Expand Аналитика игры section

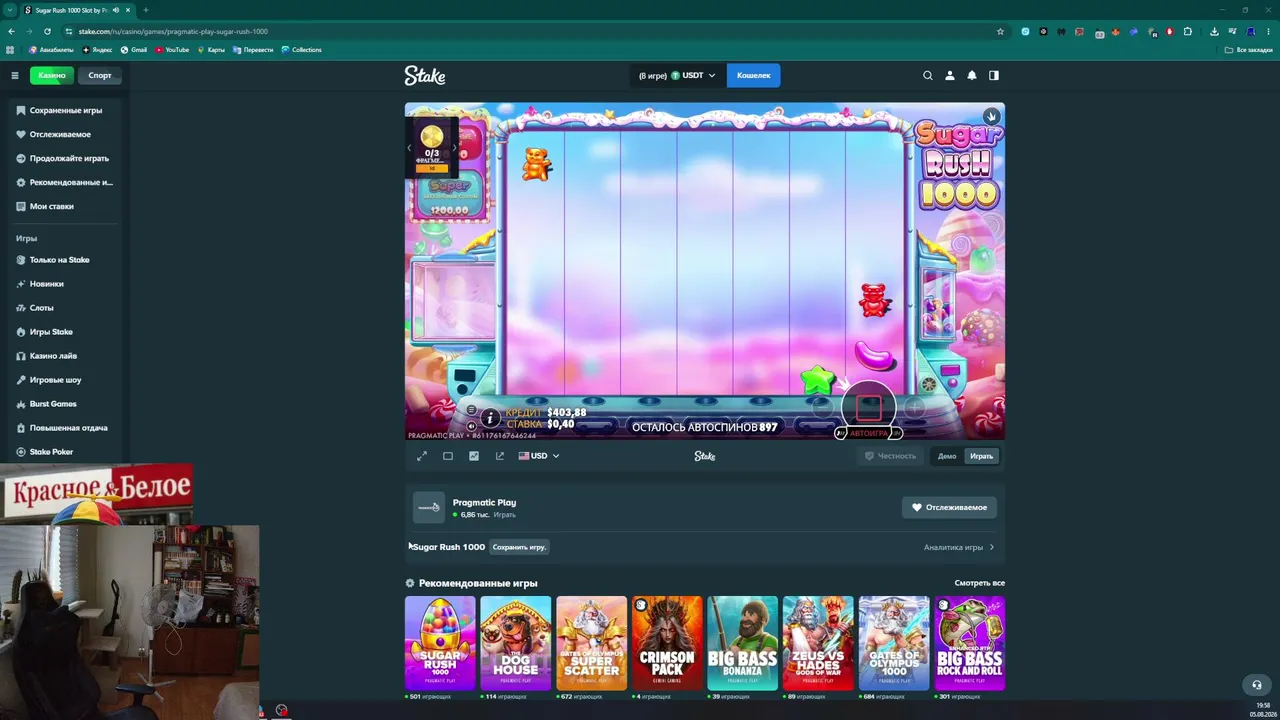(x=959, y=547)
